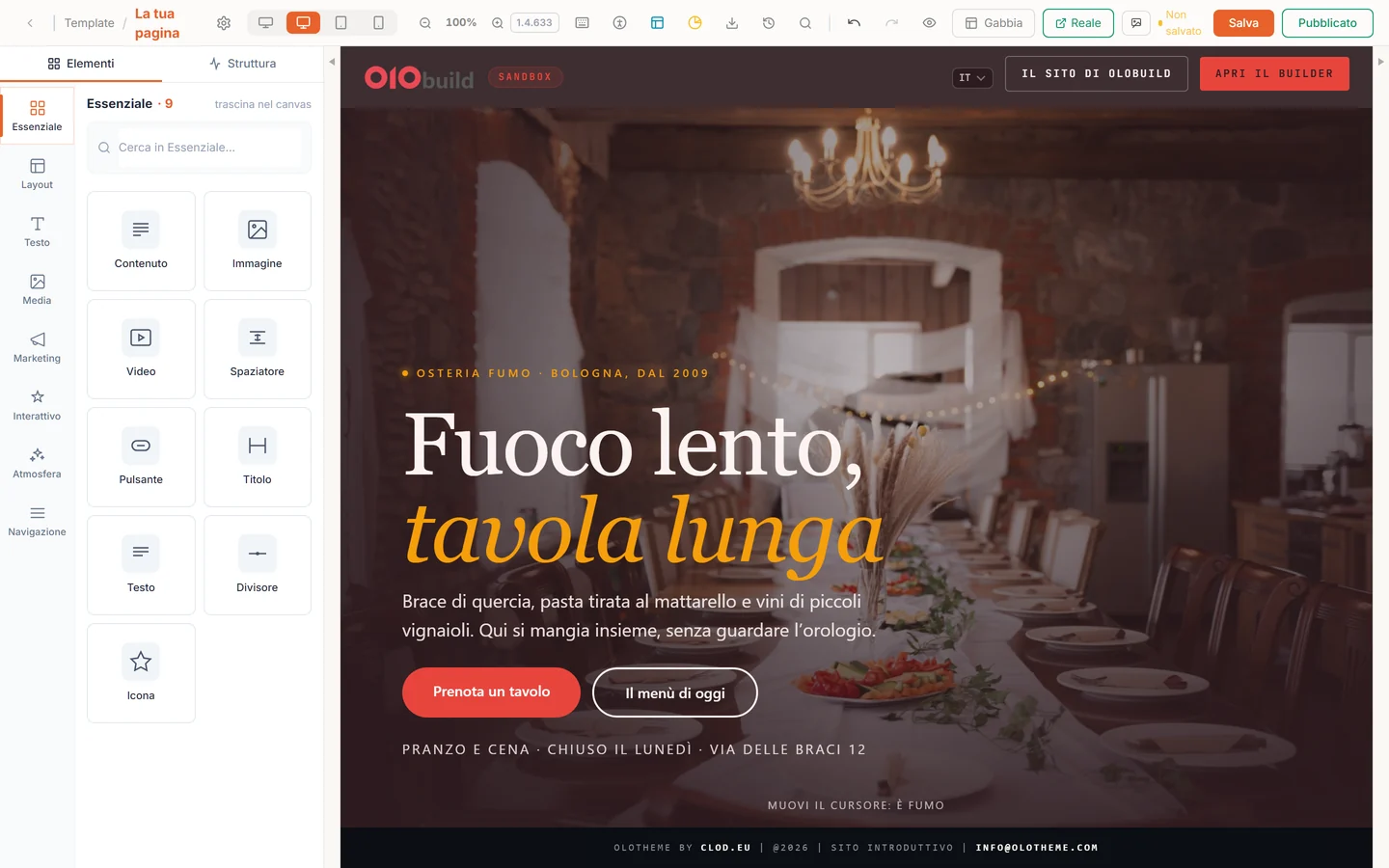Open the Interattivo category
The image size is (1389, 868).
[x=37, y=405]
